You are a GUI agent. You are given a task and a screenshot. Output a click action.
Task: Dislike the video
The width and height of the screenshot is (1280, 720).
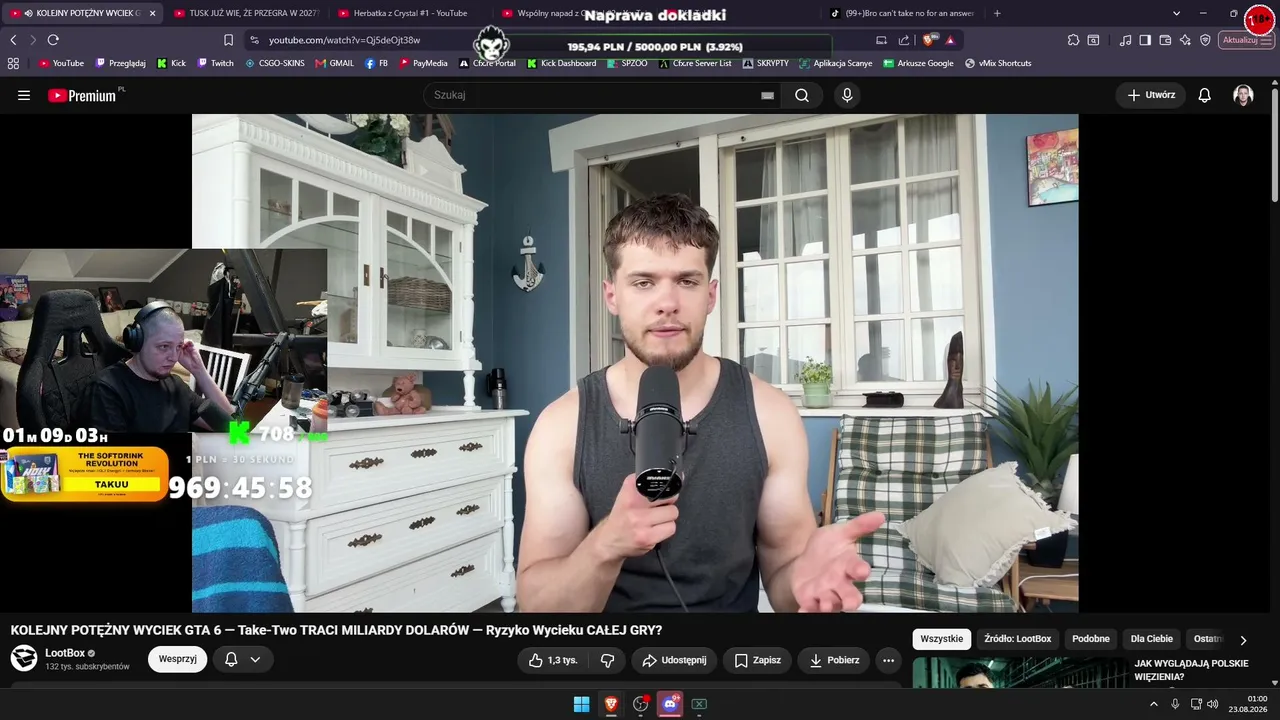pyautogui.click(x=607, y=660)
